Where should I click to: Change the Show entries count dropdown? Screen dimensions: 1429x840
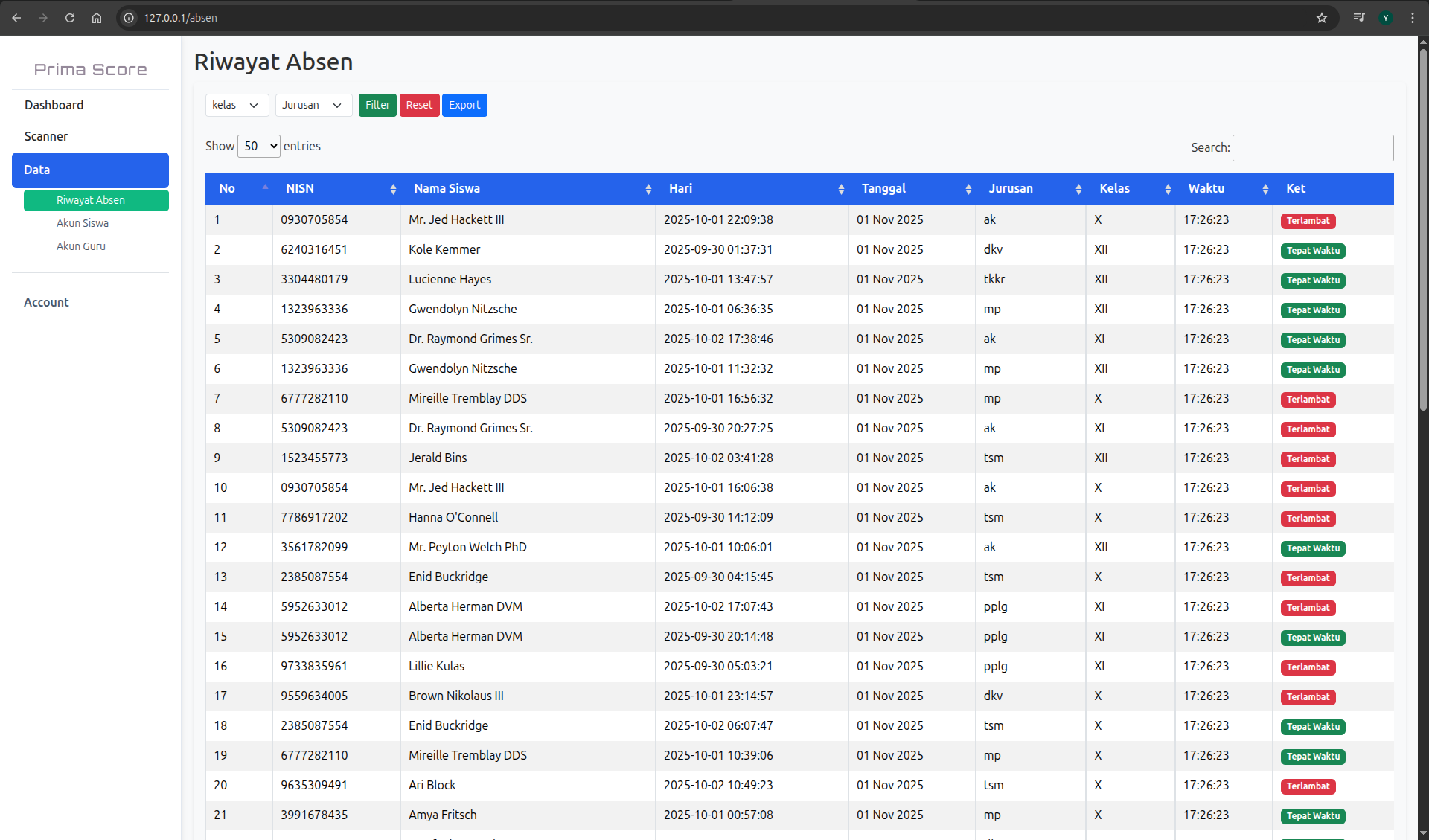[x=259, y=147]
